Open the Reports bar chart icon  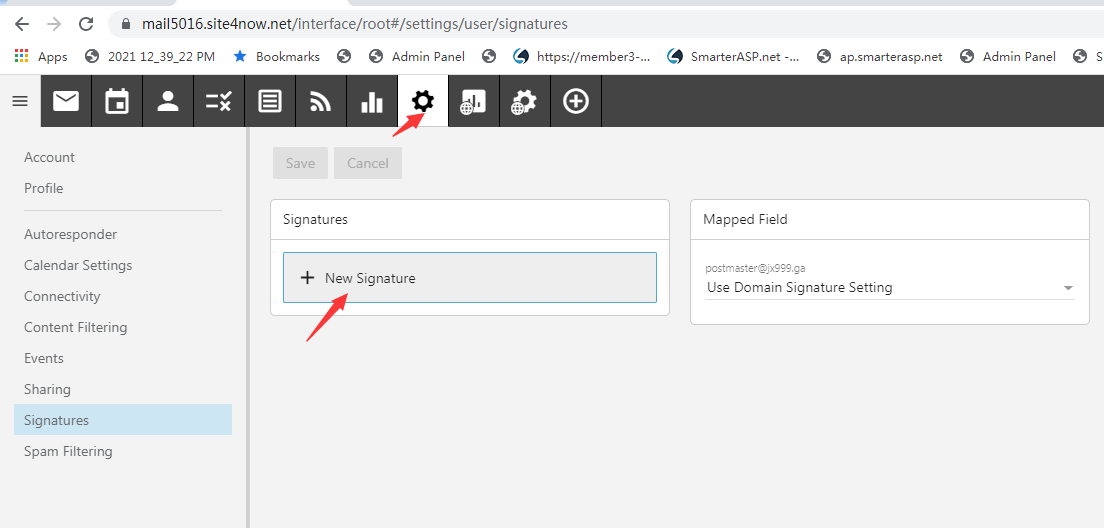click(x=372, y=101)
